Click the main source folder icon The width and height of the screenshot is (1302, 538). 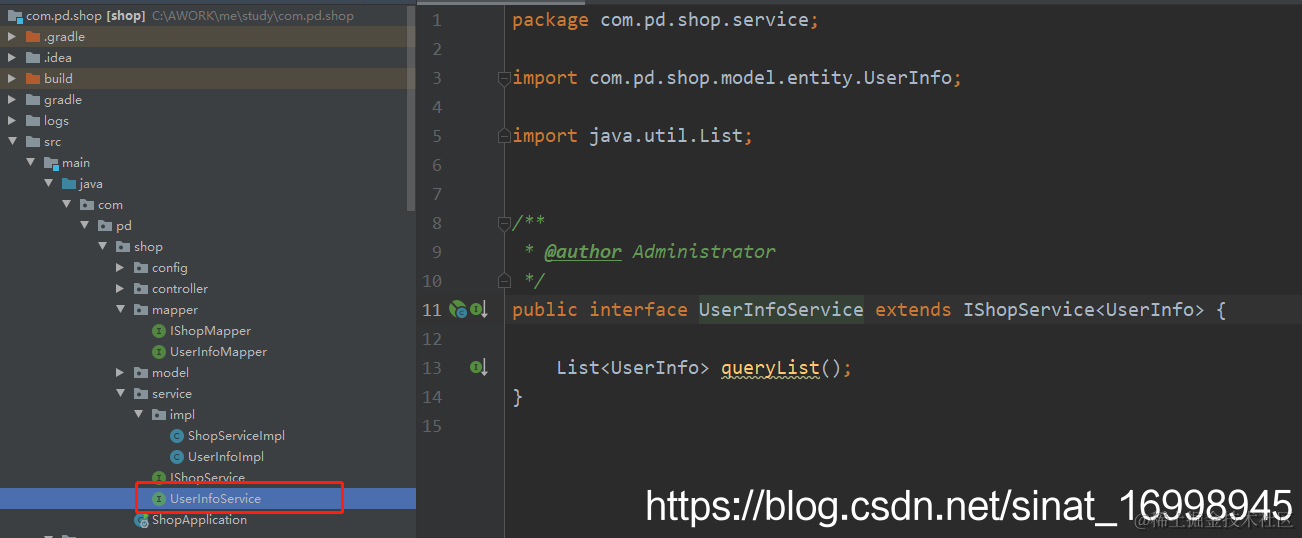point(51,163)
